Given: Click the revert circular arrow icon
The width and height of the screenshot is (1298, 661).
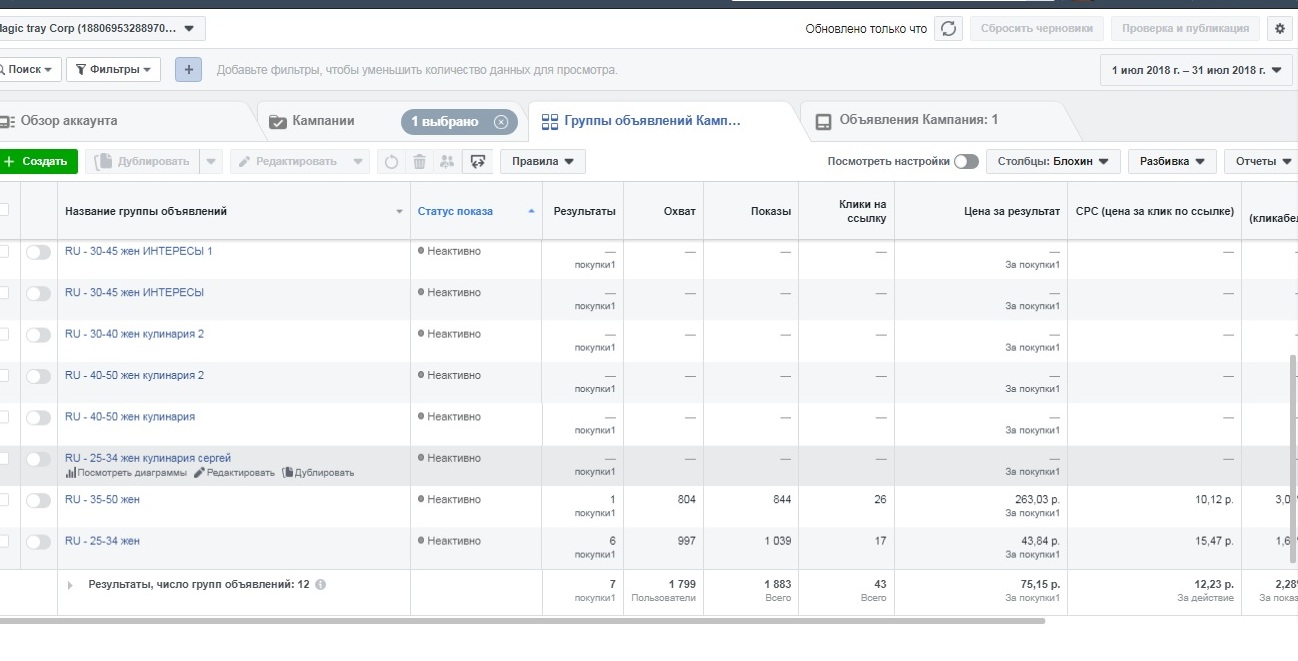Looking at the screenshot, I should pyautogui.click(x=391, y=161).
